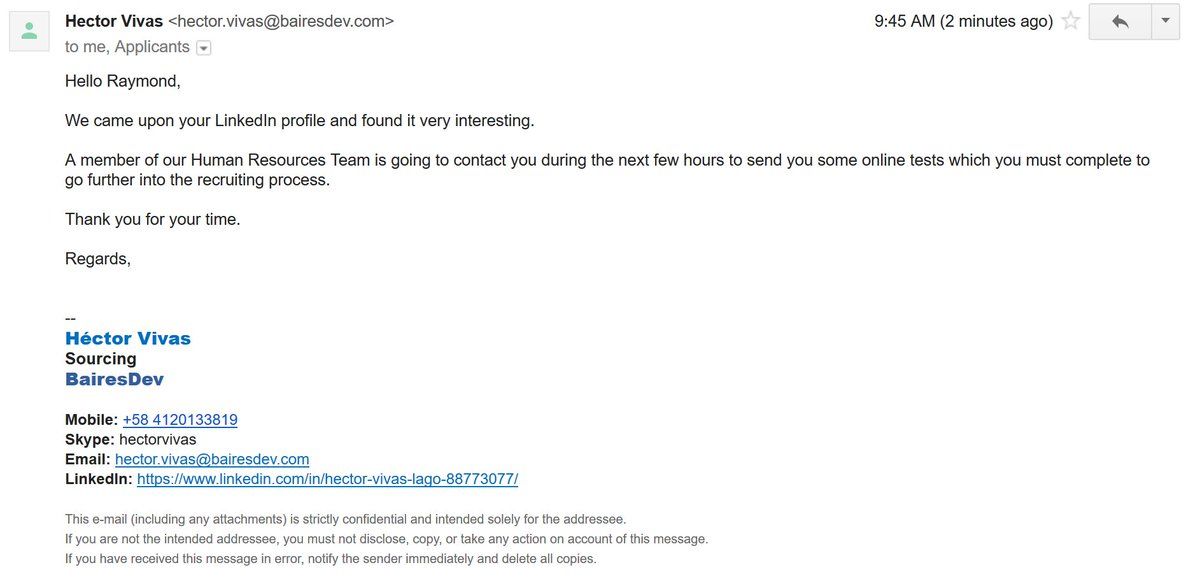Click the LinkedIn profile sentence in body
1200x579 pixels.
tap(300, 121)
